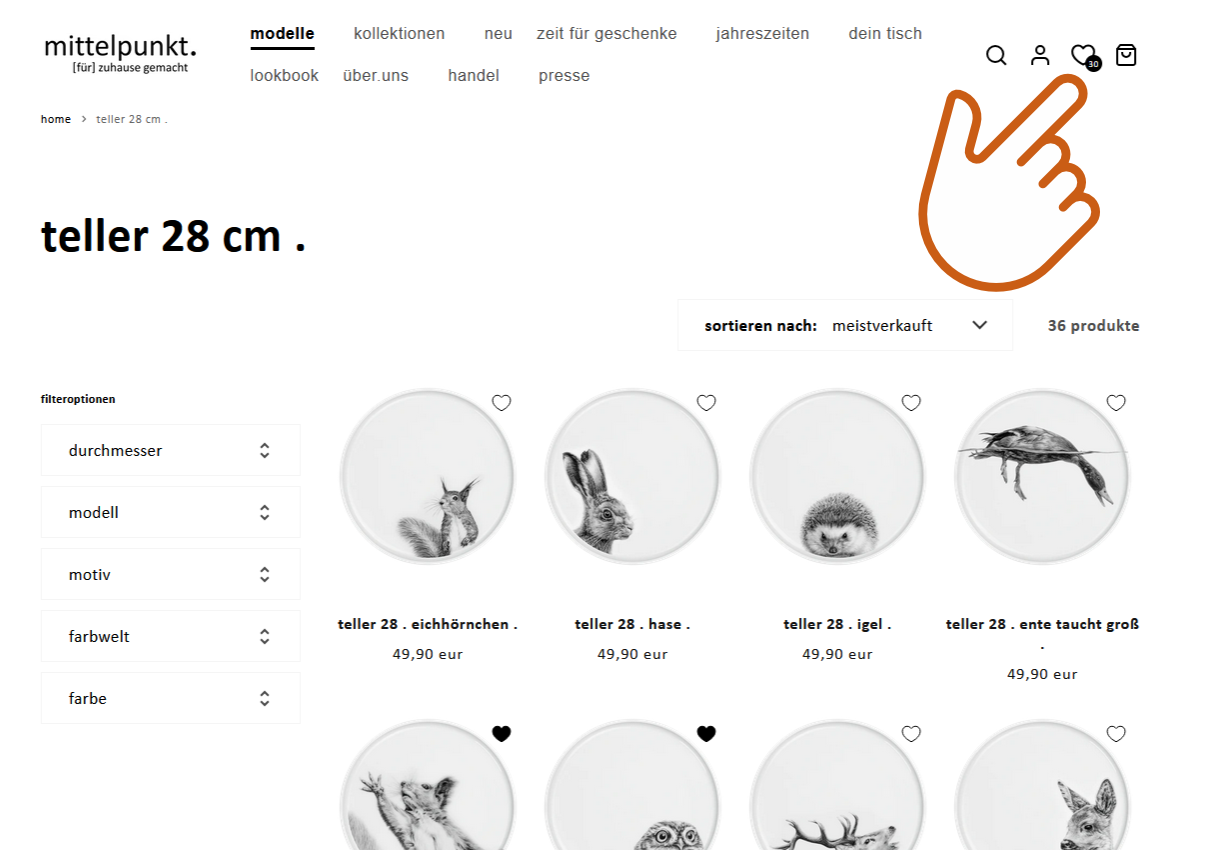Click the home breadcrumb link
Image resolution: width=1205 pixels, height=850 pixels.
pyautogui.click(x=56, y=119)
